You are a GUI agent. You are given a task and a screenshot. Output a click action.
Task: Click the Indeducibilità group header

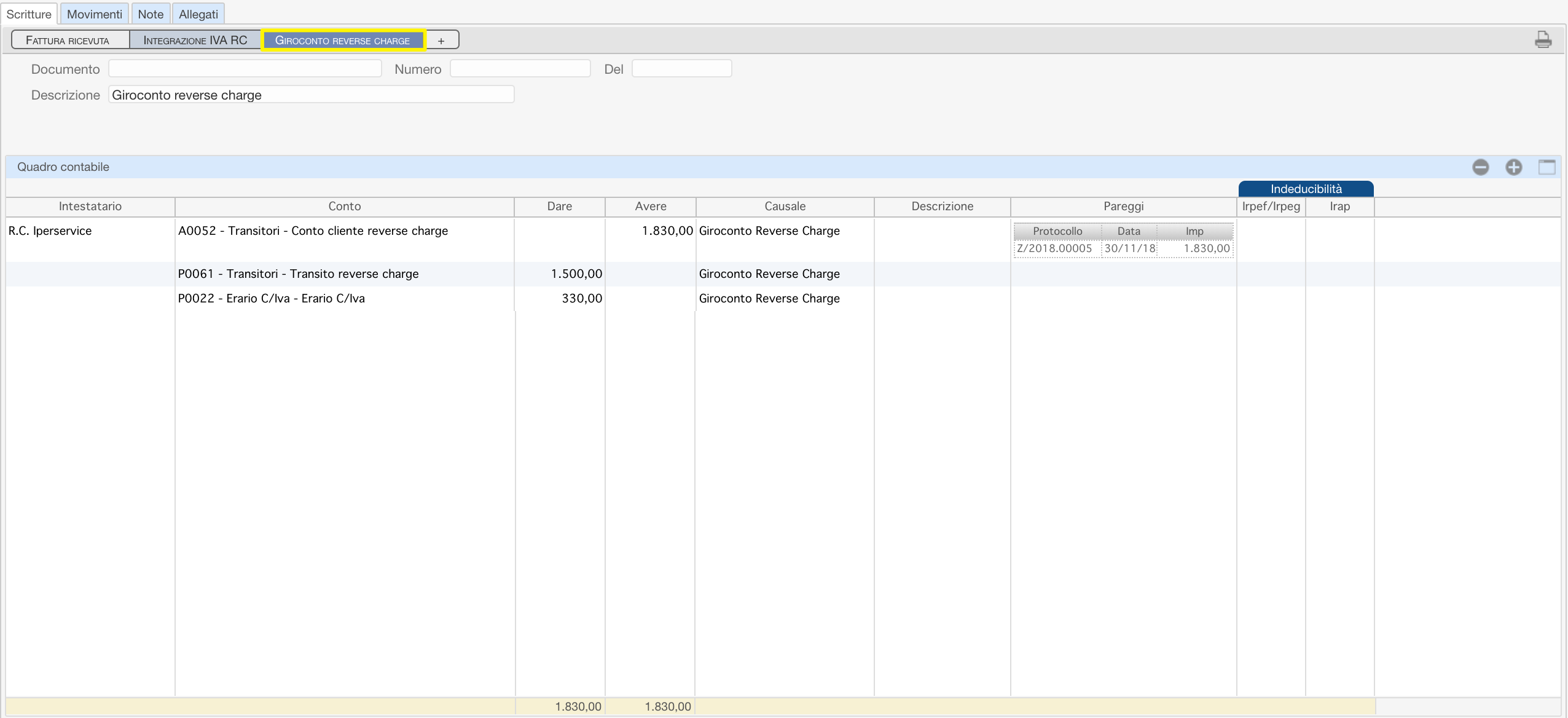tap(1306, 189)
